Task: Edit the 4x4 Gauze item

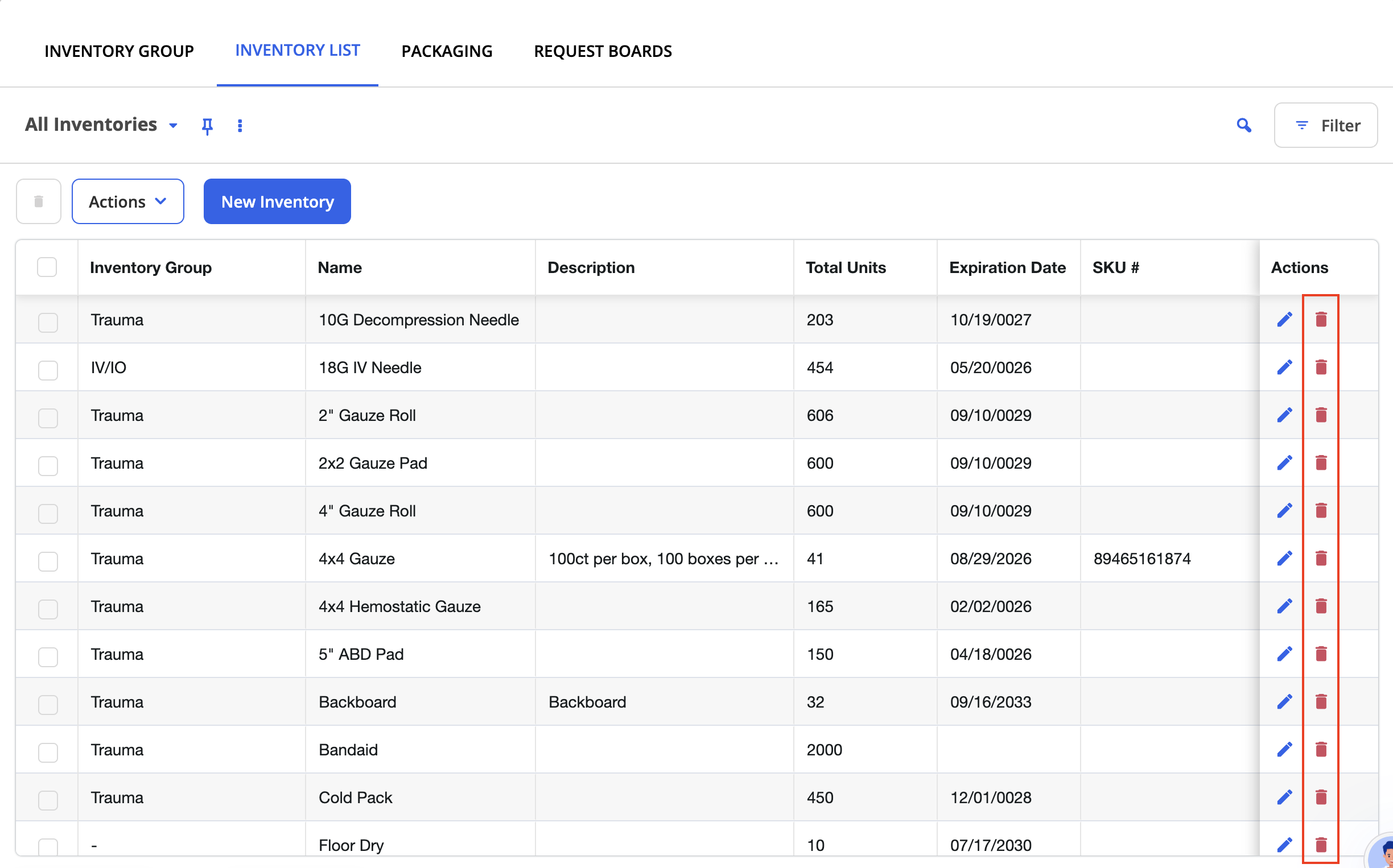Action: tap(1284, 559)
